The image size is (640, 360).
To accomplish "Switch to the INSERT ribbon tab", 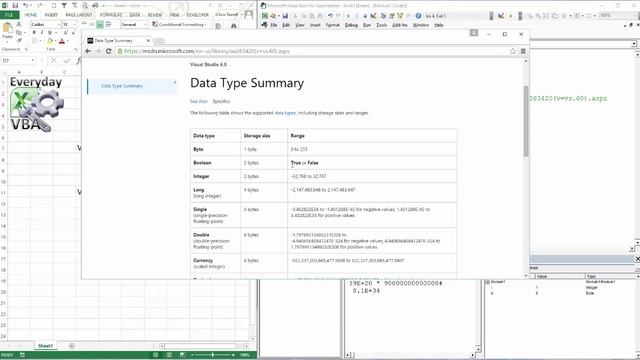I will pos(51,15).
